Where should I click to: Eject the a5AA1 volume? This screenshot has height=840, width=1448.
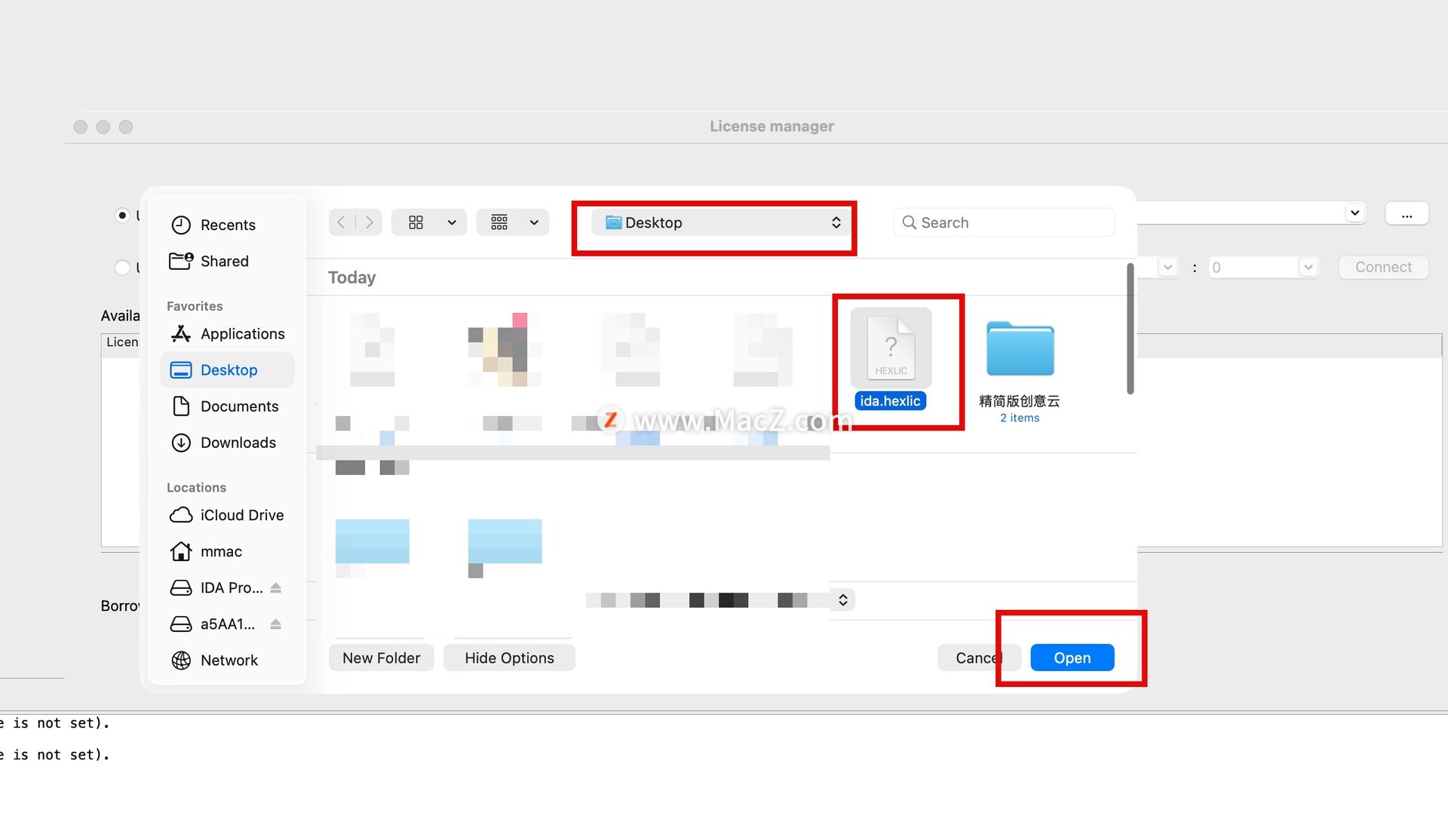coord(276,624)
